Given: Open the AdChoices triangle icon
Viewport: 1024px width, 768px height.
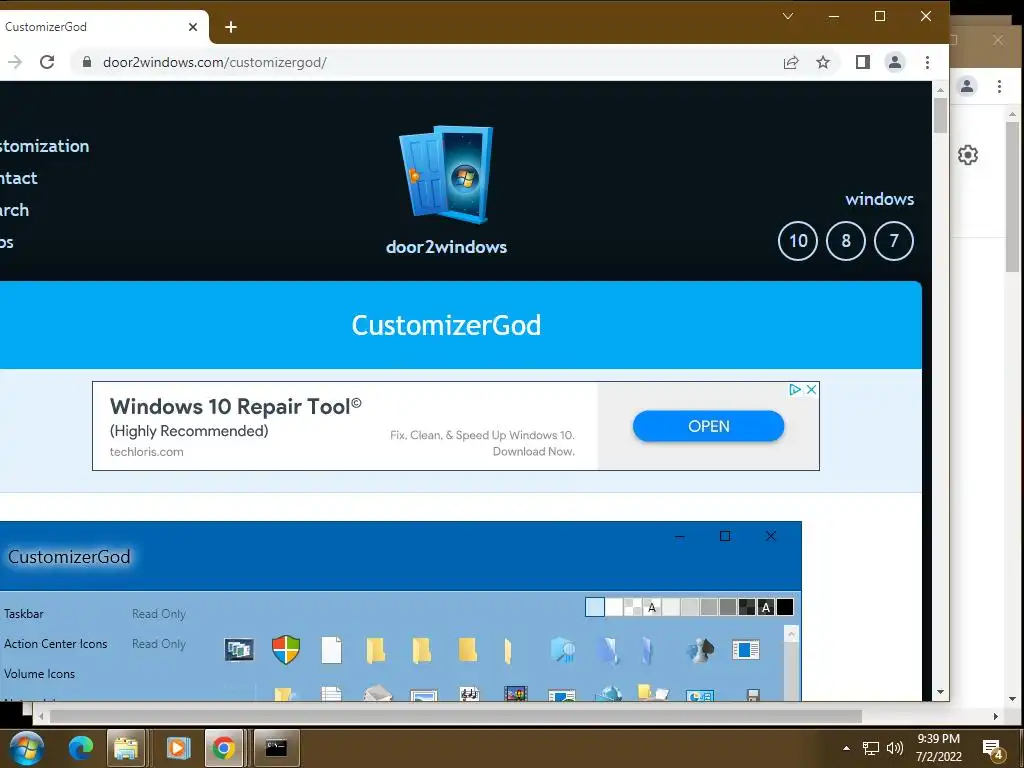Looking at the screenshot, I should pyautogui.click(x=795, y=389).
